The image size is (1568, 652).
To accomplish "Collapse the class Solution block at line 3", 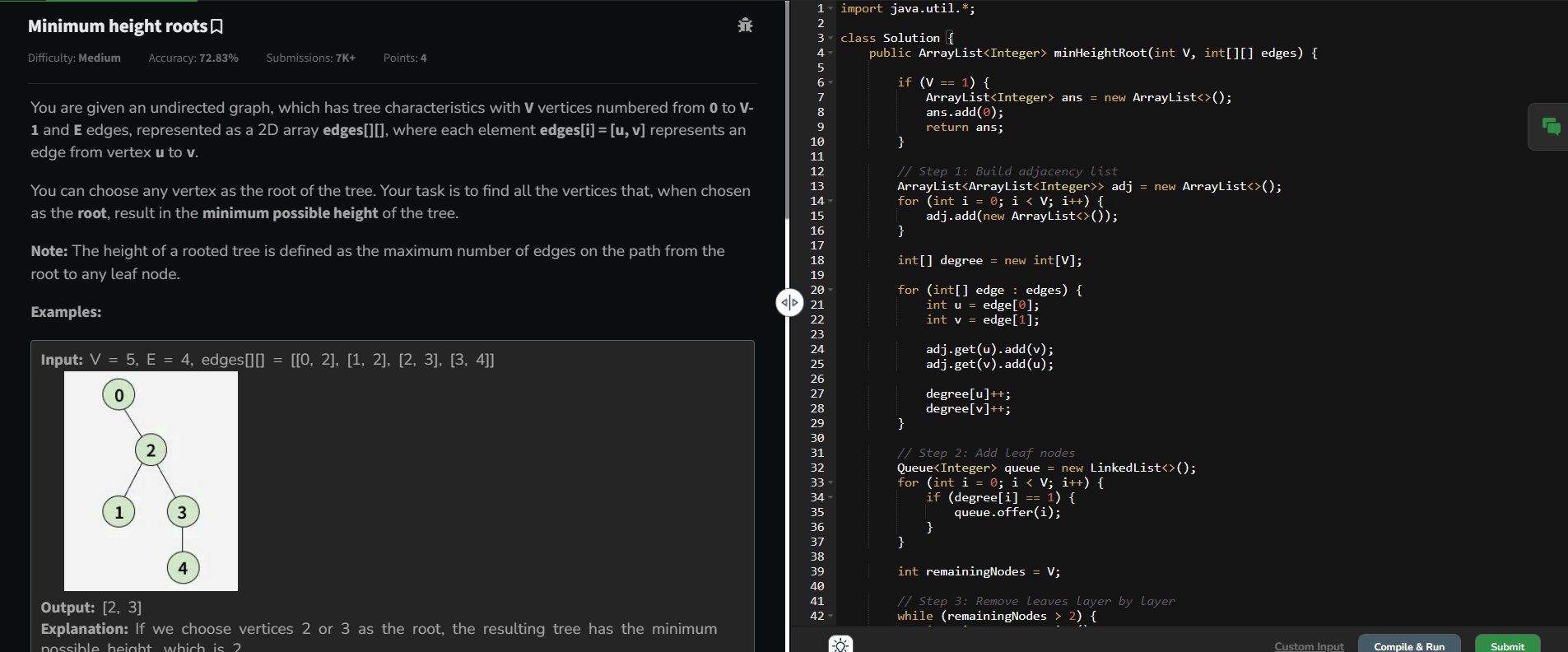I will pos(831,39).
